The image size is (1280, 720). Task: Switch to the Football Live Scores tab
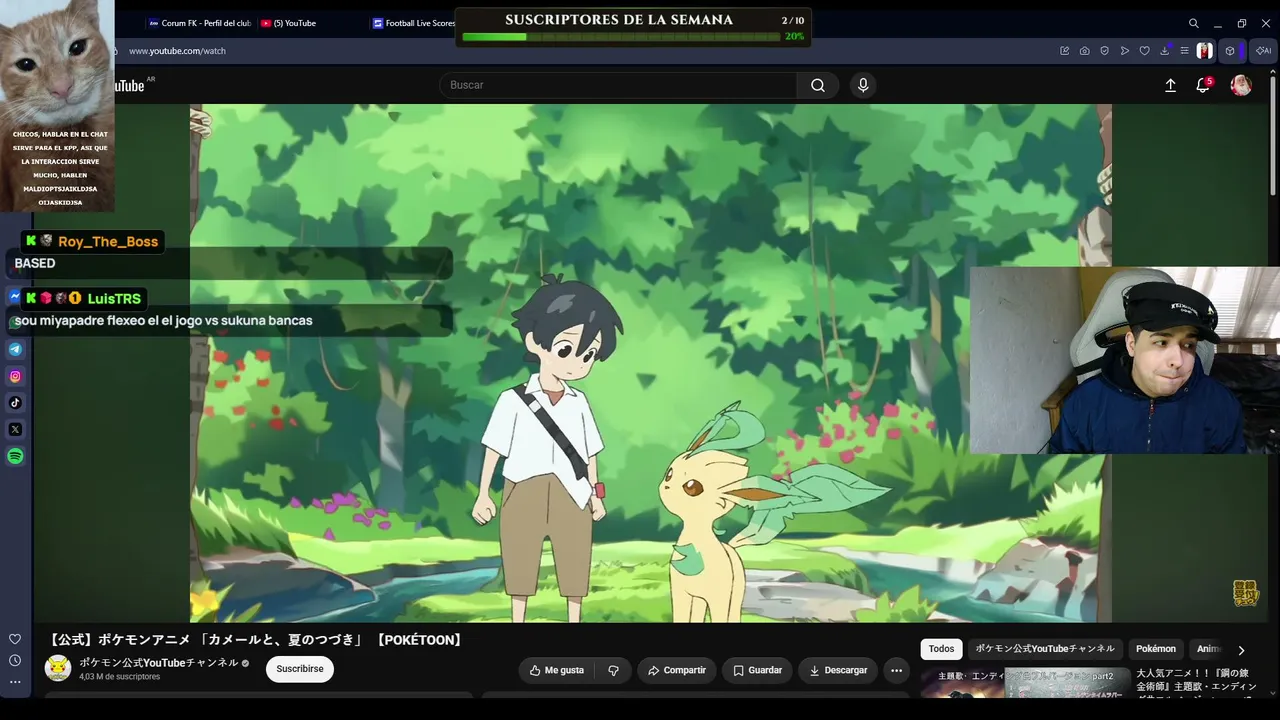[x=413, y=23]
